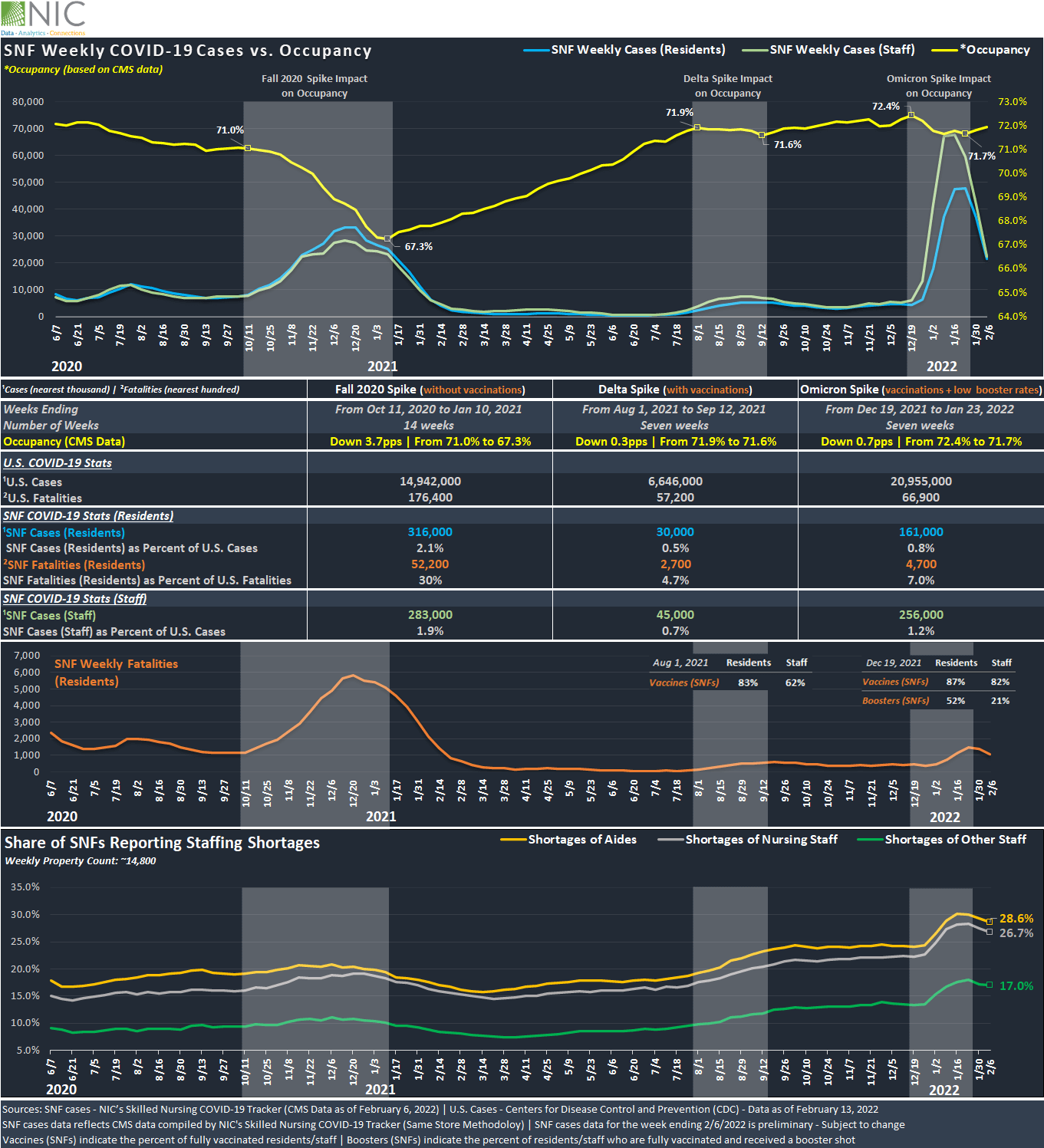The height and width of the screenshot is (1148, 1044).
Task: Click the 26.7% nursing shortage end label
Action: click(x=1016, y=933)
